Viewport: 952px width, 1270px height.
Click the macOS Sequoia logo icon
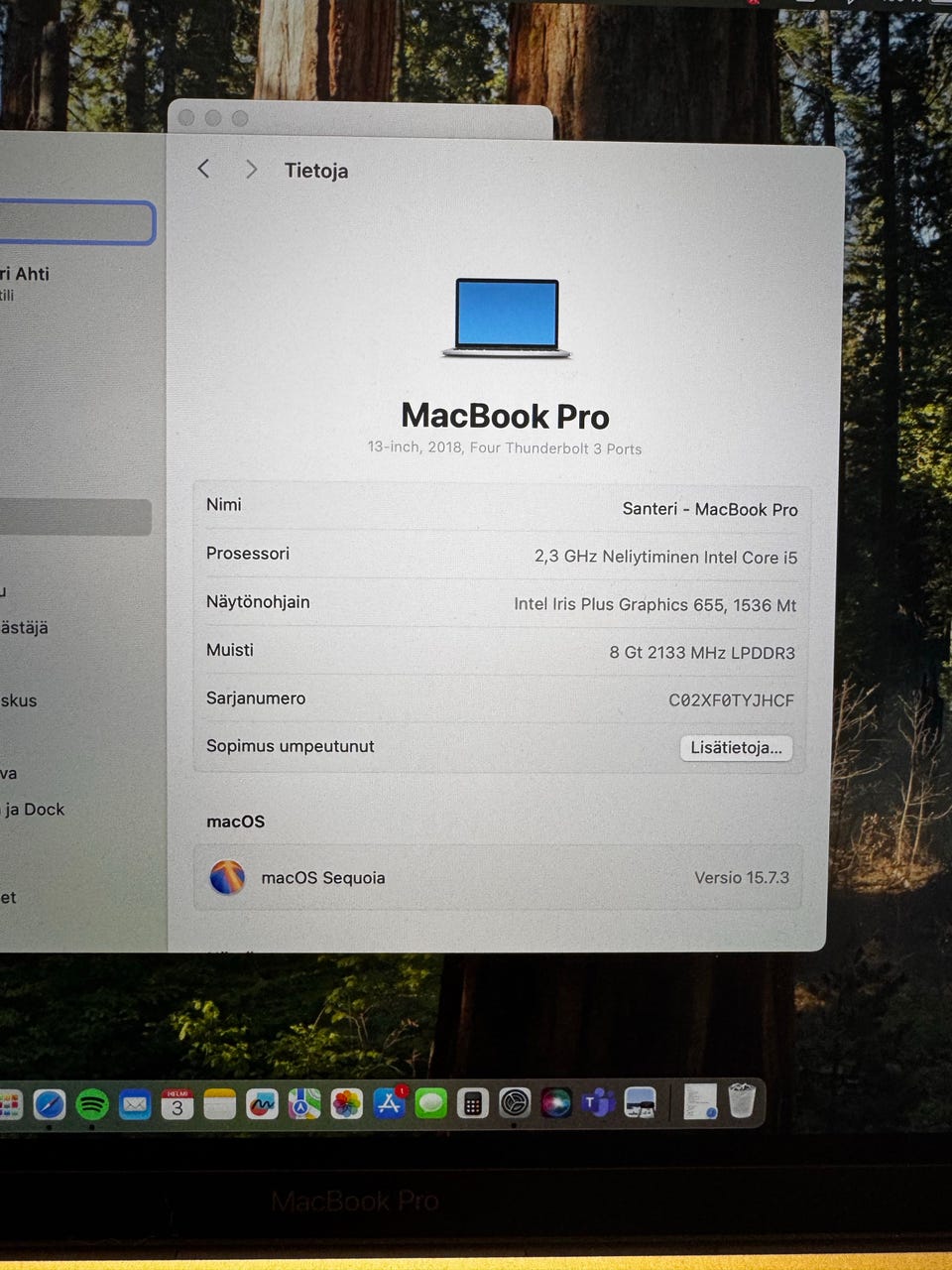click(227, 877)
